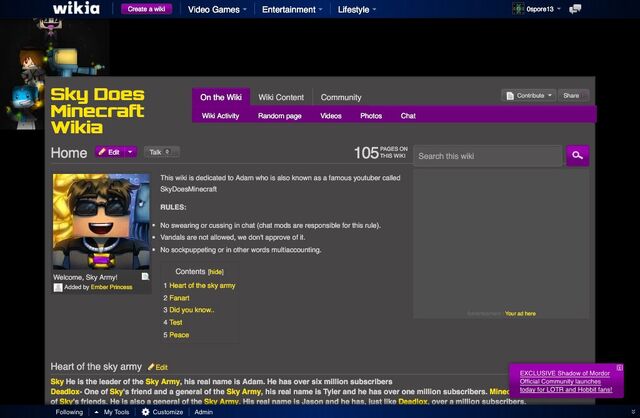Jump to the Fanart section
Viewport: 640px width, 418px height.
[179, 298]
